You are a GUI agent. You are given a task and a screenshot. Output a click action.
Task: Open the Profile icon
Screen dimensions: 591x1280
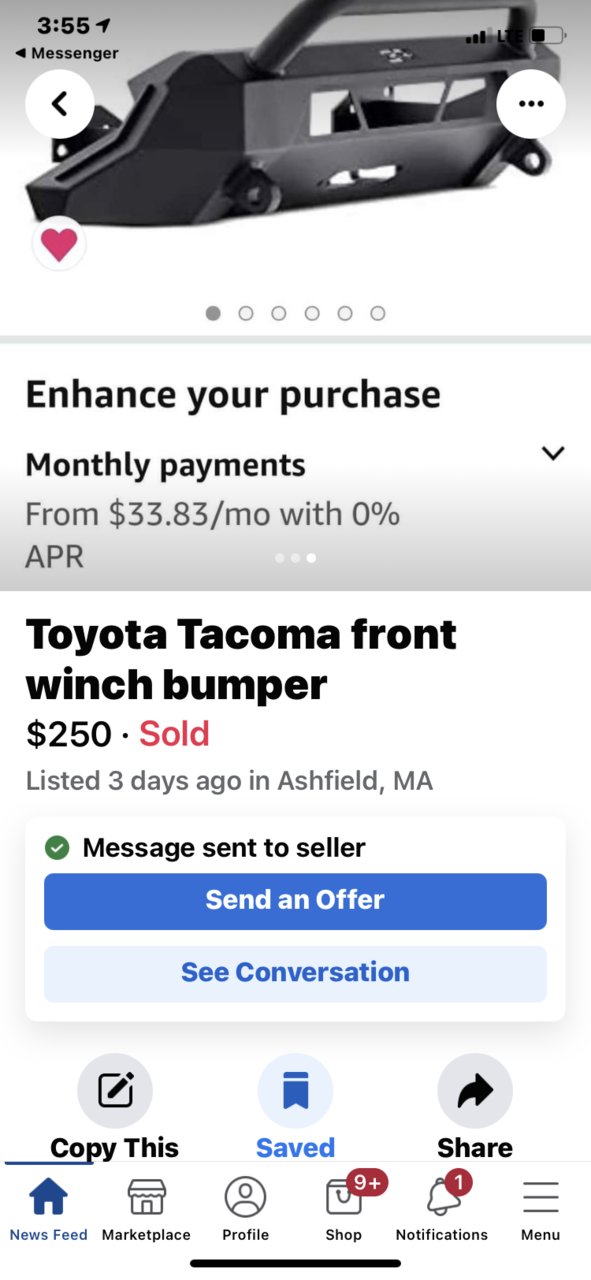point(245,1209)
